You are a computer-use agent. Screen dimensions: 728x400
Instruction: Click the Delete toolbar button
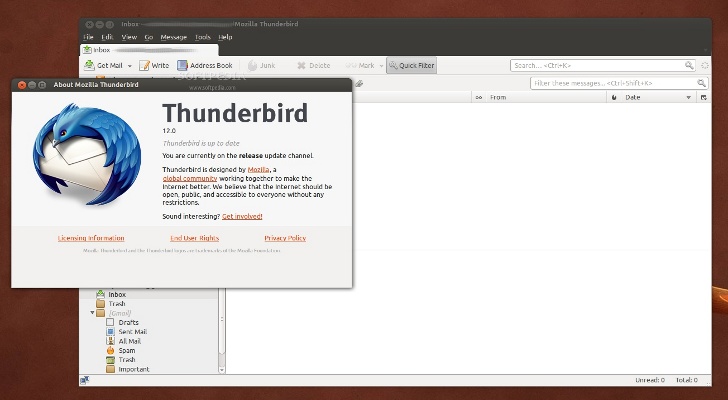click(x=313, y=65)
